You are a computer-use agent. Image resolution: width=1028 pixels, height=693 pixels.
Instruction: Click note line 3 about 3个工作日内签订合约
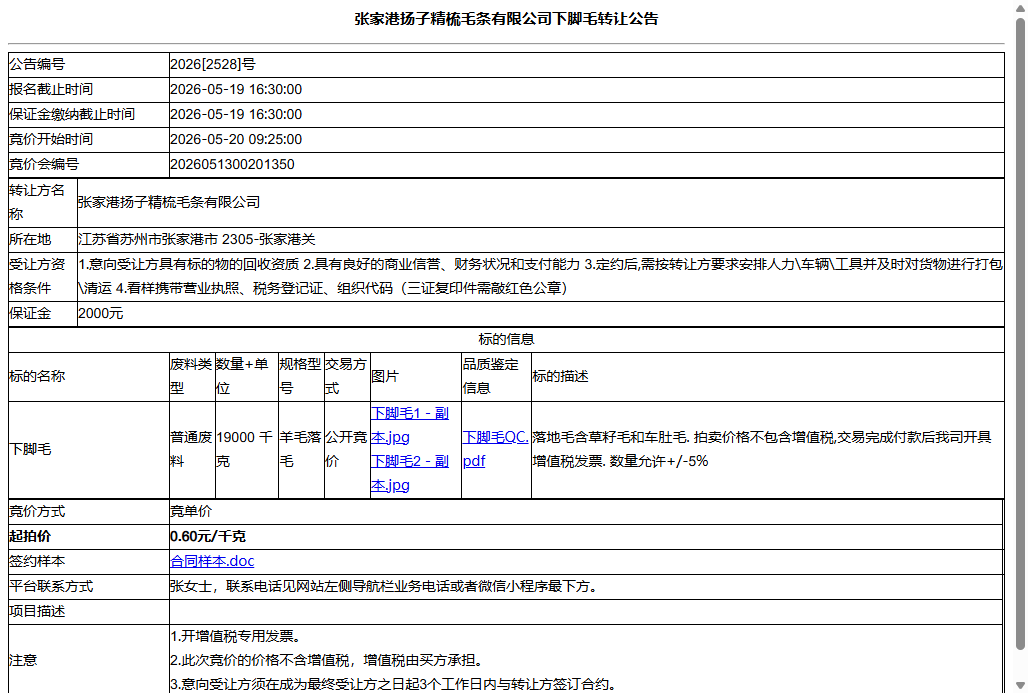(x=394, y=684)
